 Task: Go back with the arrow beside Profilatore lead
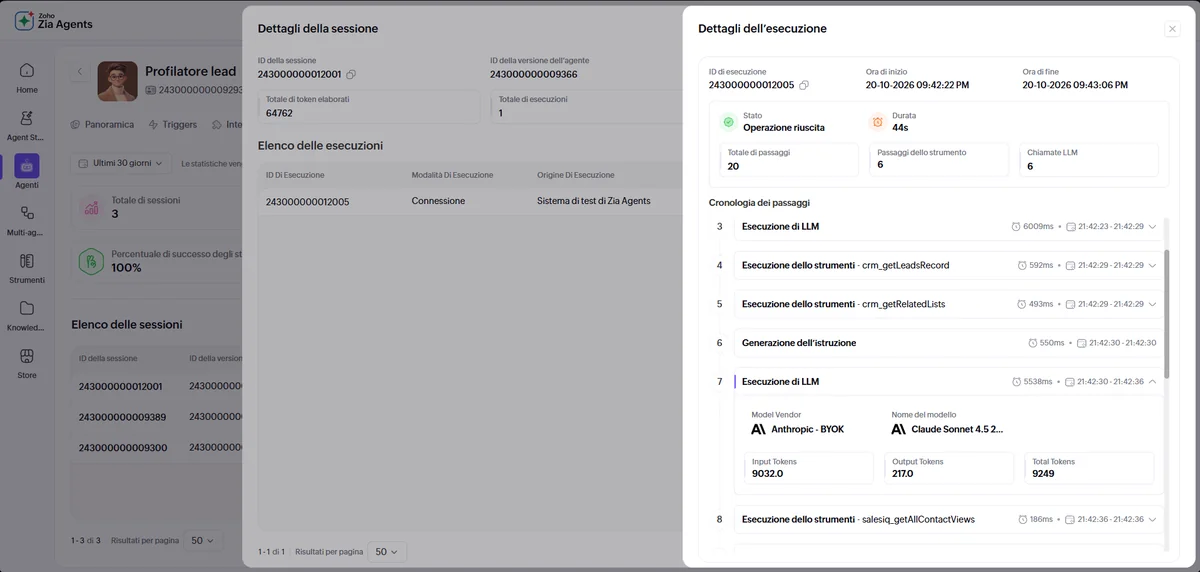(80, 72)
